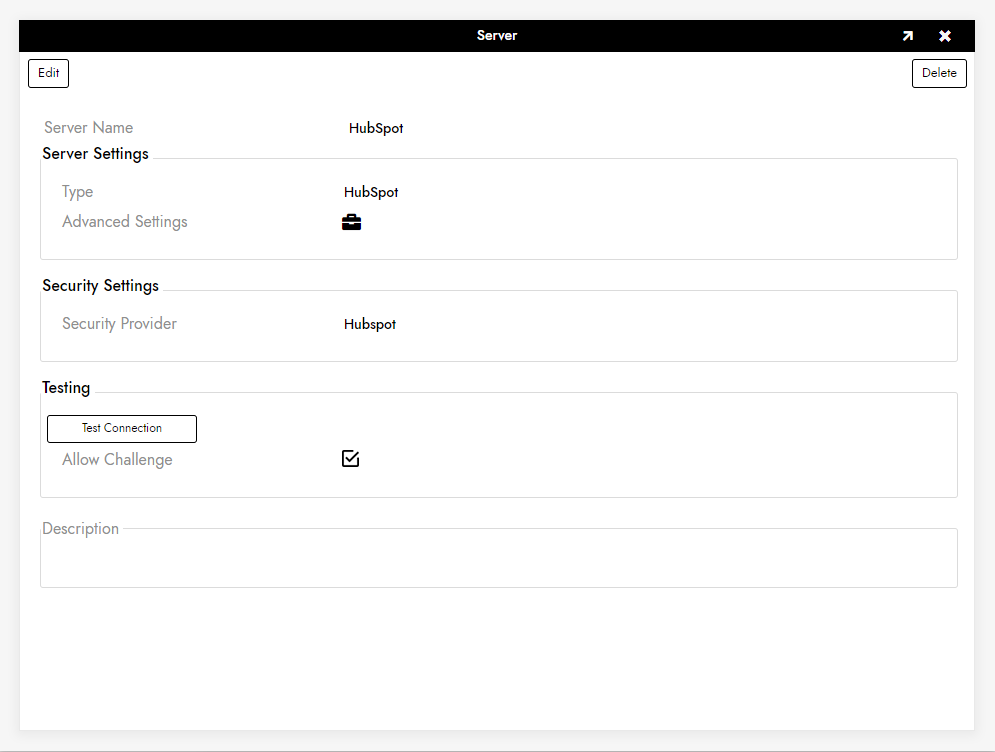Click the Description section label
This screenshot has height=752, width=995.
click(x=80, y=529)
